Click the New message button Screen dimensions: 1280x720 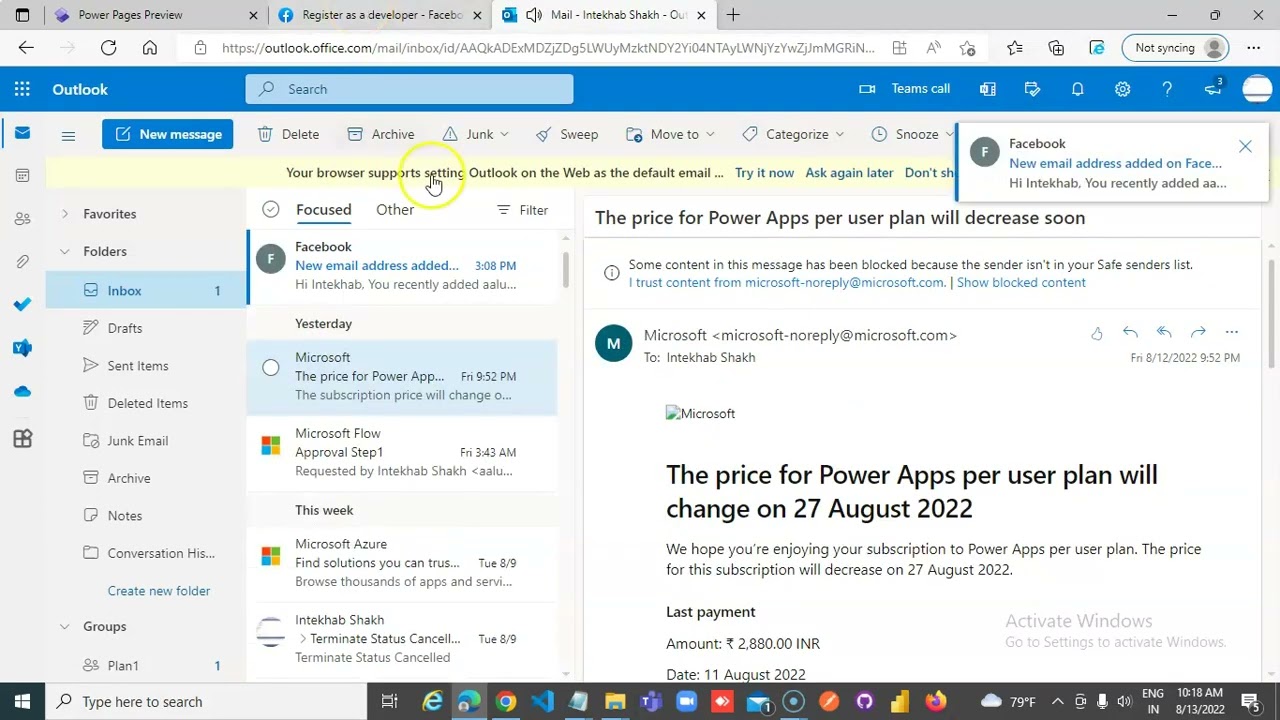168,134
